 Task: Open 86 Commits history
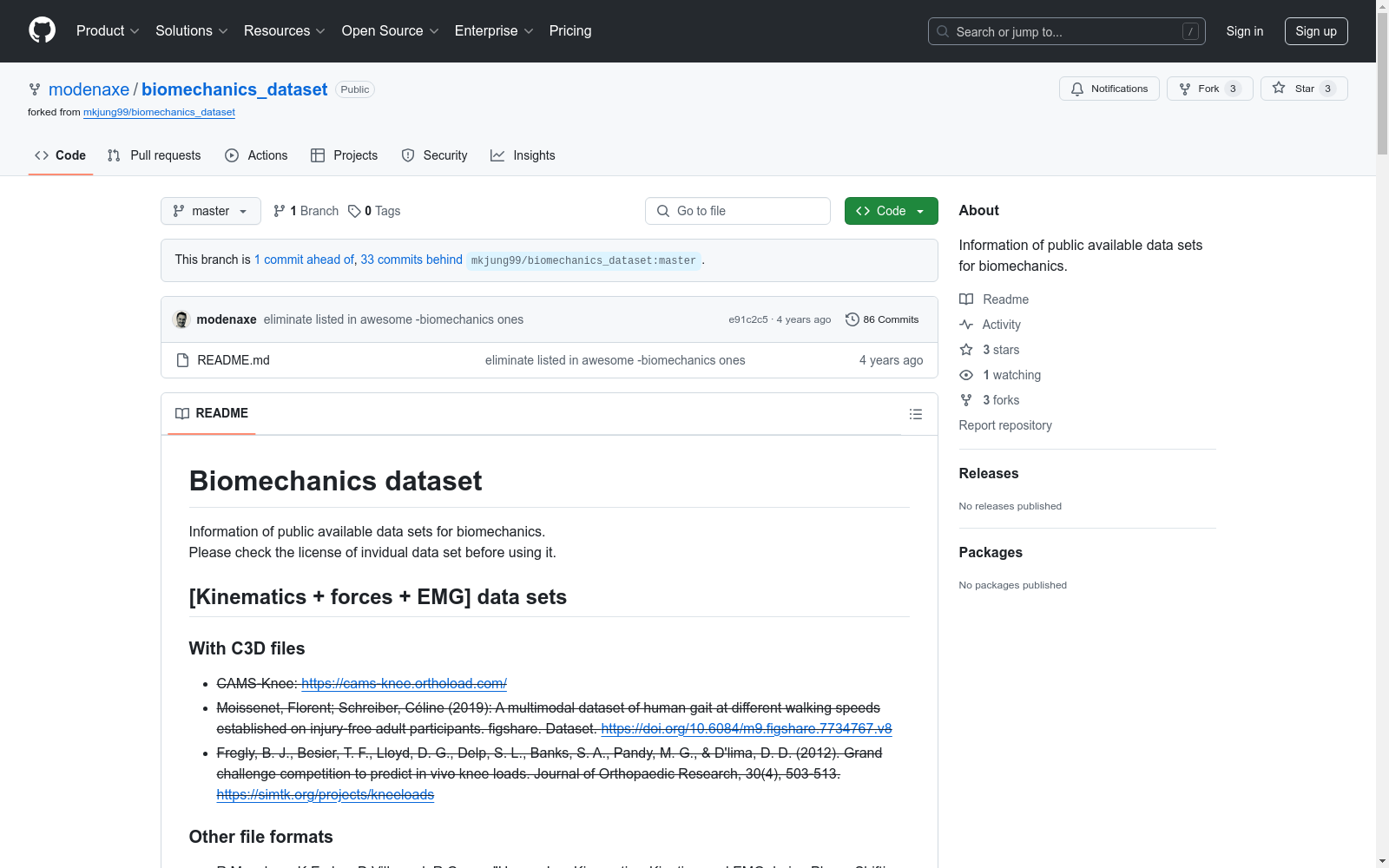pyautogui.click(x=882, y=319)
